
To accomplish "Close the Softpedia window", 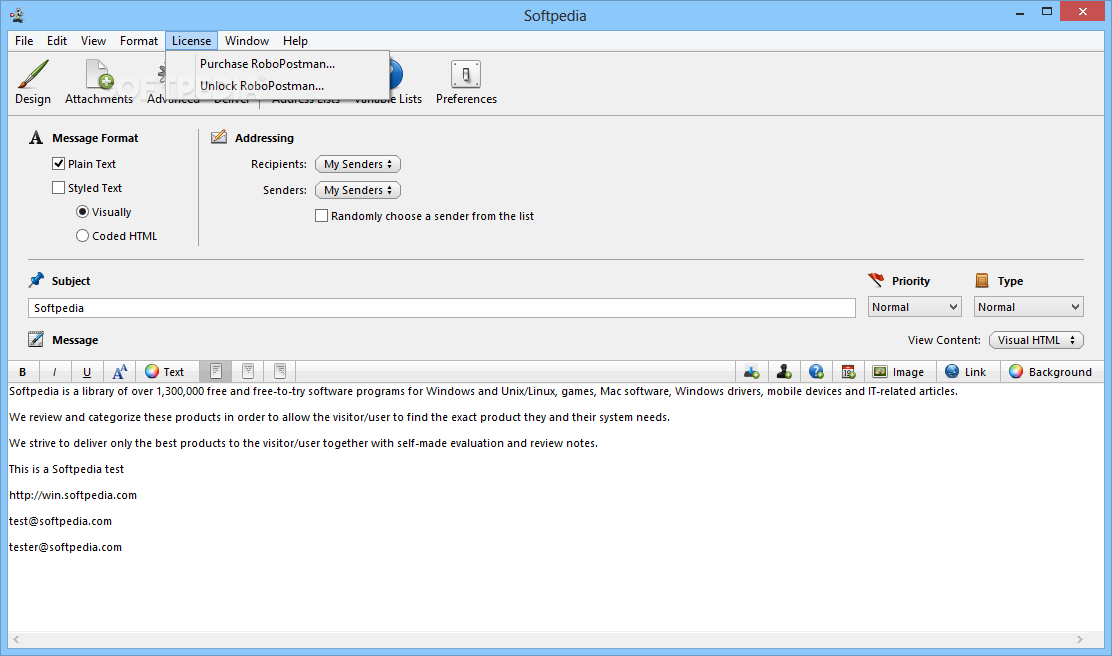I will tap(1083, 11).
